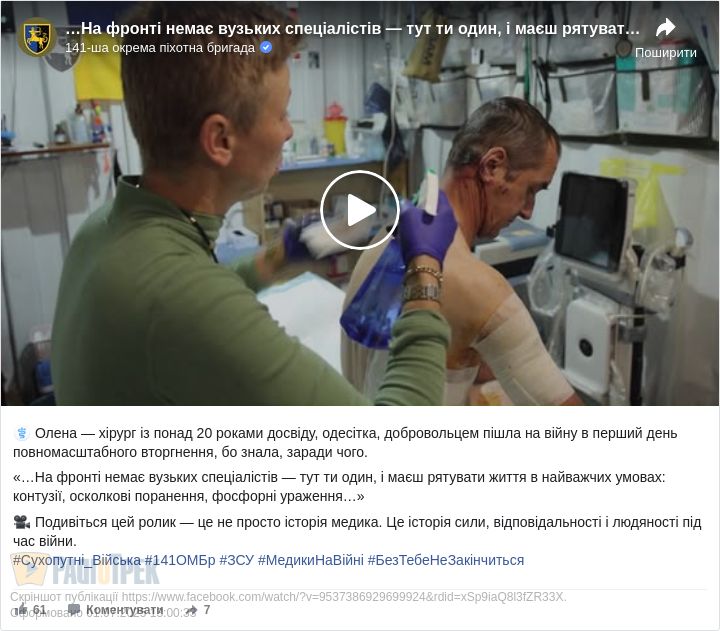Screen dimensions: 720x631
Task: Click the share arrow icon above Поширити
Action: pyautogui.click(x=665, y=28)
